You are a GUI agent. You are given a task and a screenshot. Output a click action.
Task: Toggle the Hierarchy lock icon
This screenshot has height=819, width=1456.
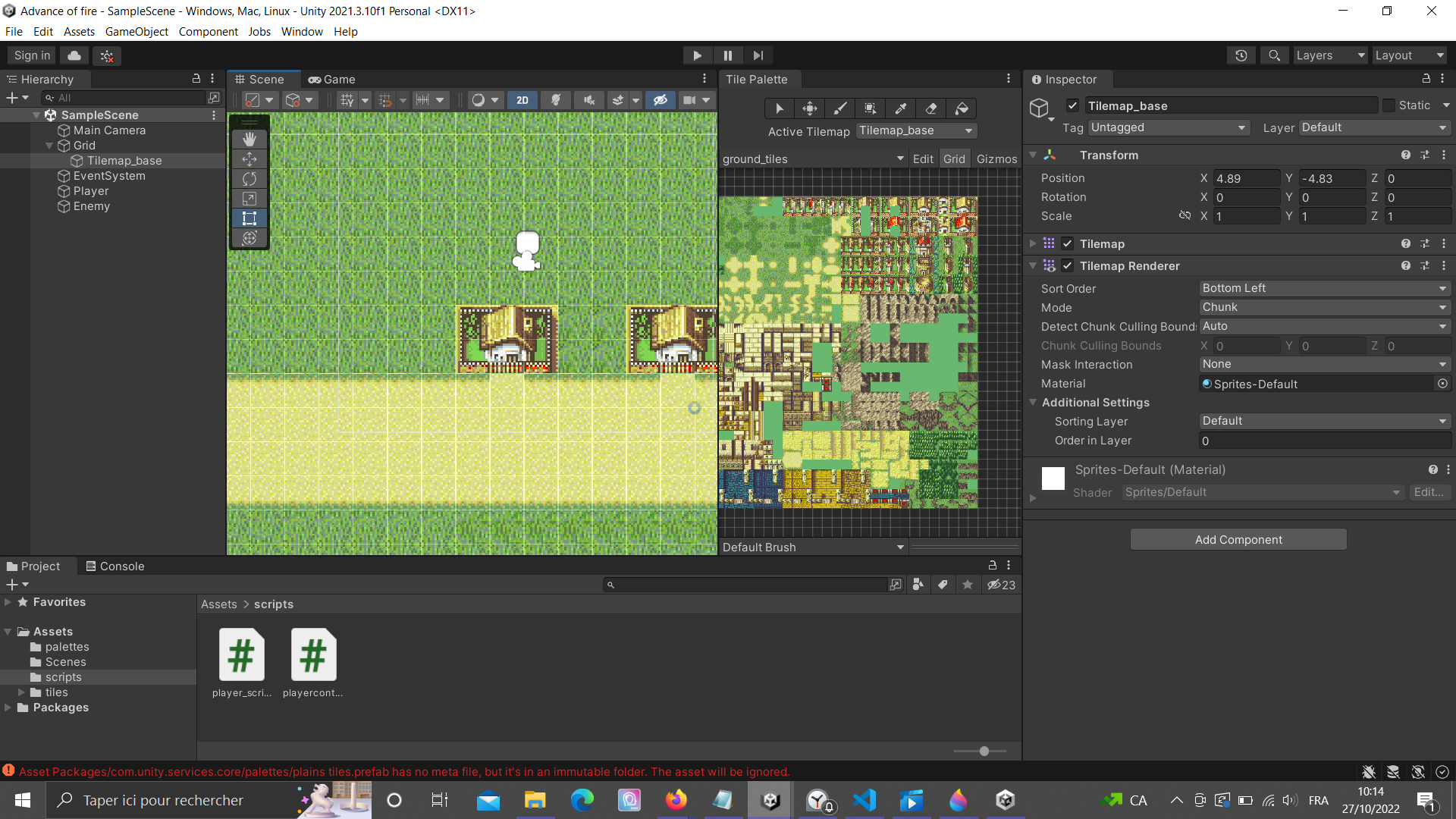click(196, 79)
